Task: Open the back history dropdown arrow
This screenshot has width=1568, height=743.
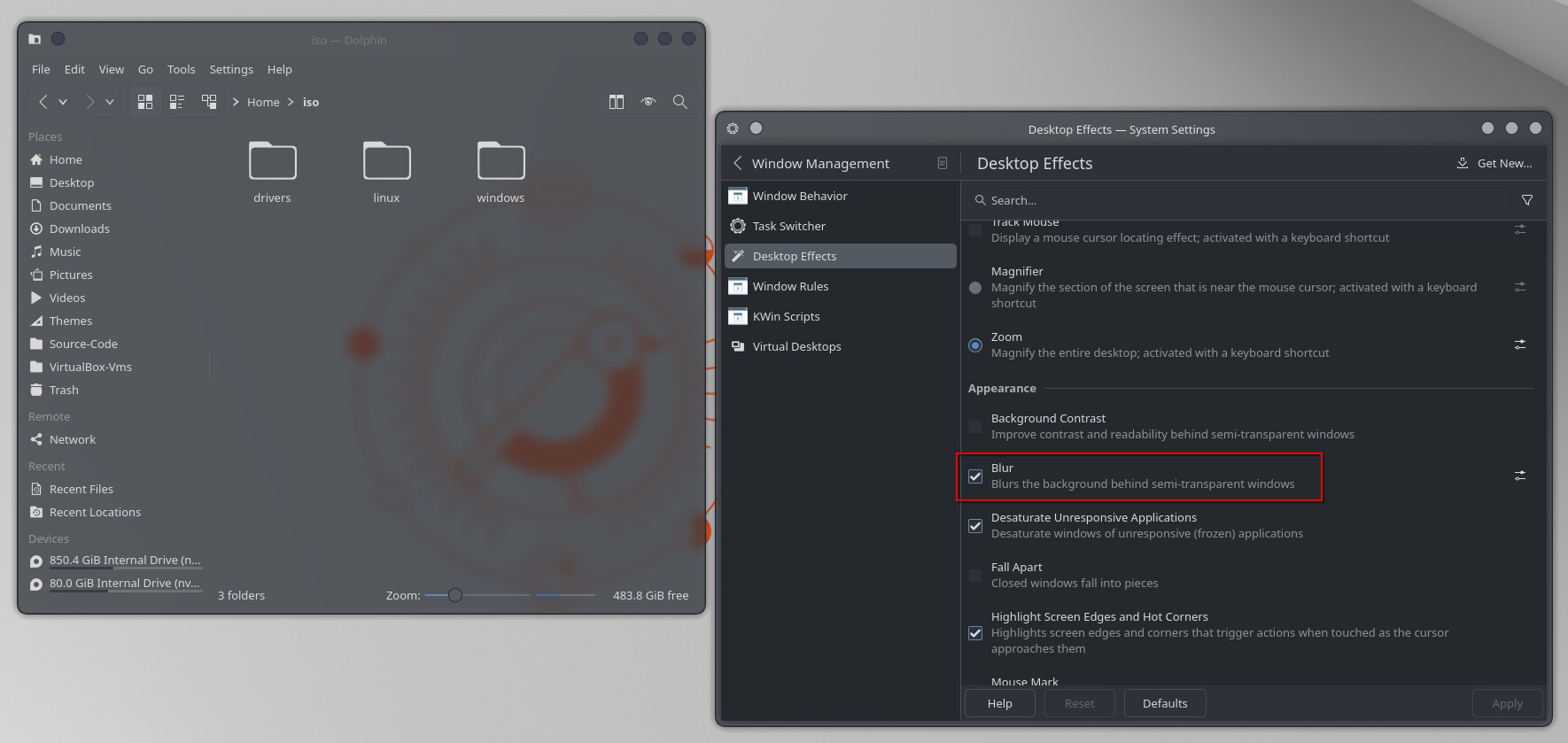Action: 63,102
